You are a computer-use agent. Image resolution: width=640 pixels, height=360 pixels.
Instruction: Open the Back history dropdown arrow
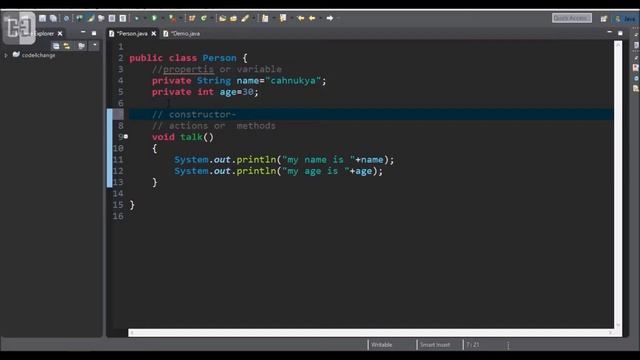[x=320, y=18]
